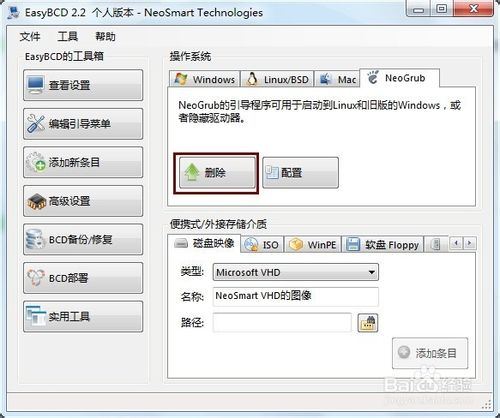Click the folder browse icon beside 路径
This screenshot has height=418, width=500.
pyautogui.click(x=368, y=323)
